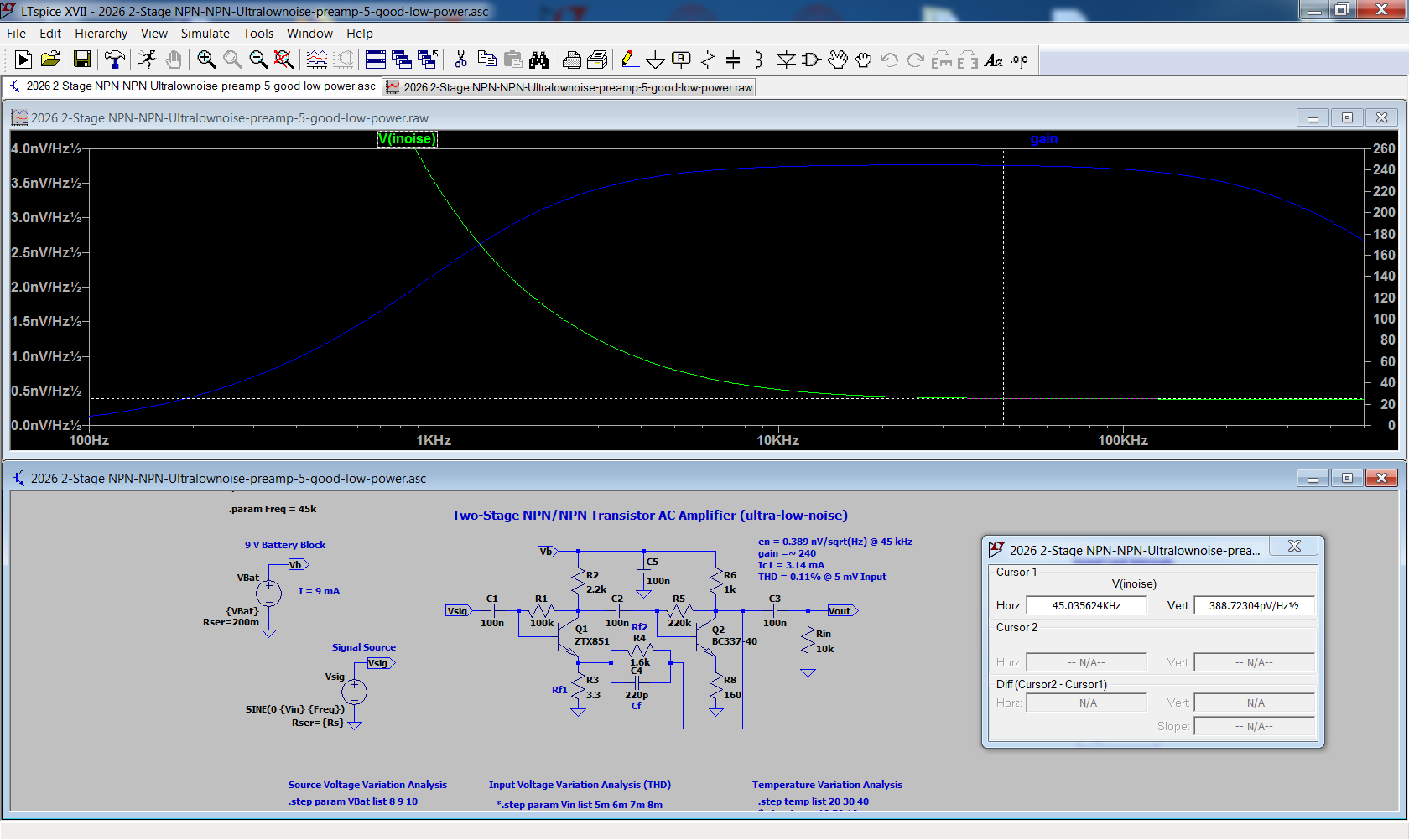This screenshot has height=840, width=1409.
Task: Open the Tools menu
Action: (258, 34)
